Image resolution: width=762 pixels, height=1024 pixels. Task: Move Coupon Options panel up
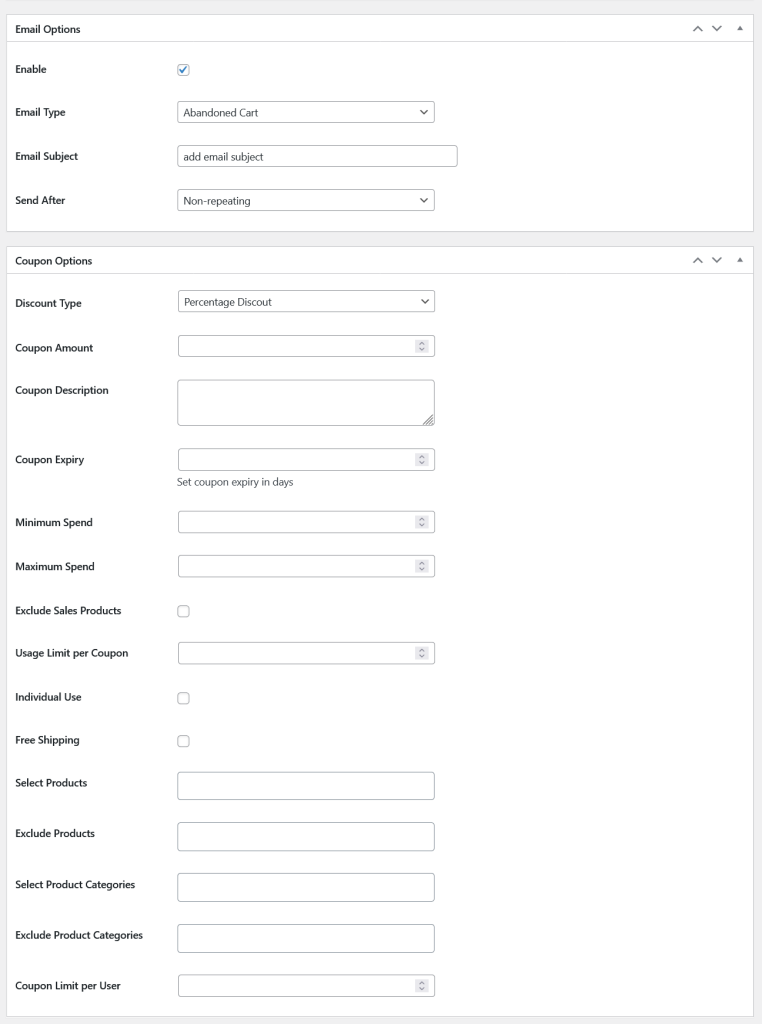698,260
